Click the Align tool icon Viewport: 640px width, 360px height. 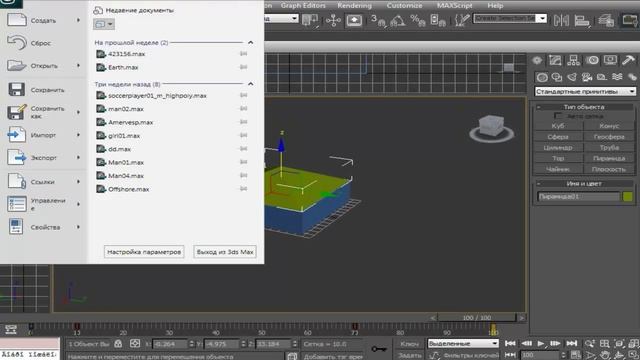click(x=582, y=20)
